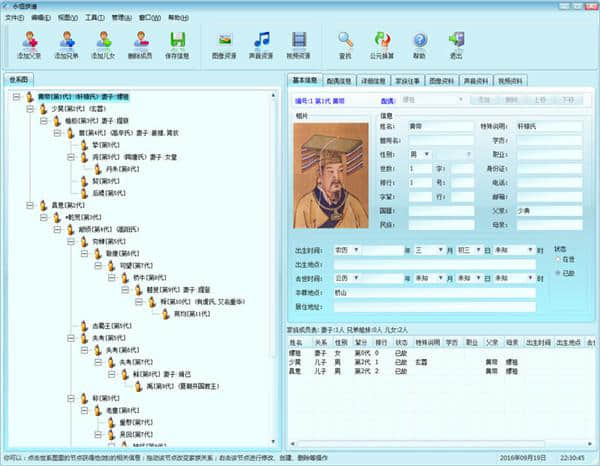Click members table horizontal scrollbar right arrow
This screenshot has height=466, width=600.
(590, 444)
